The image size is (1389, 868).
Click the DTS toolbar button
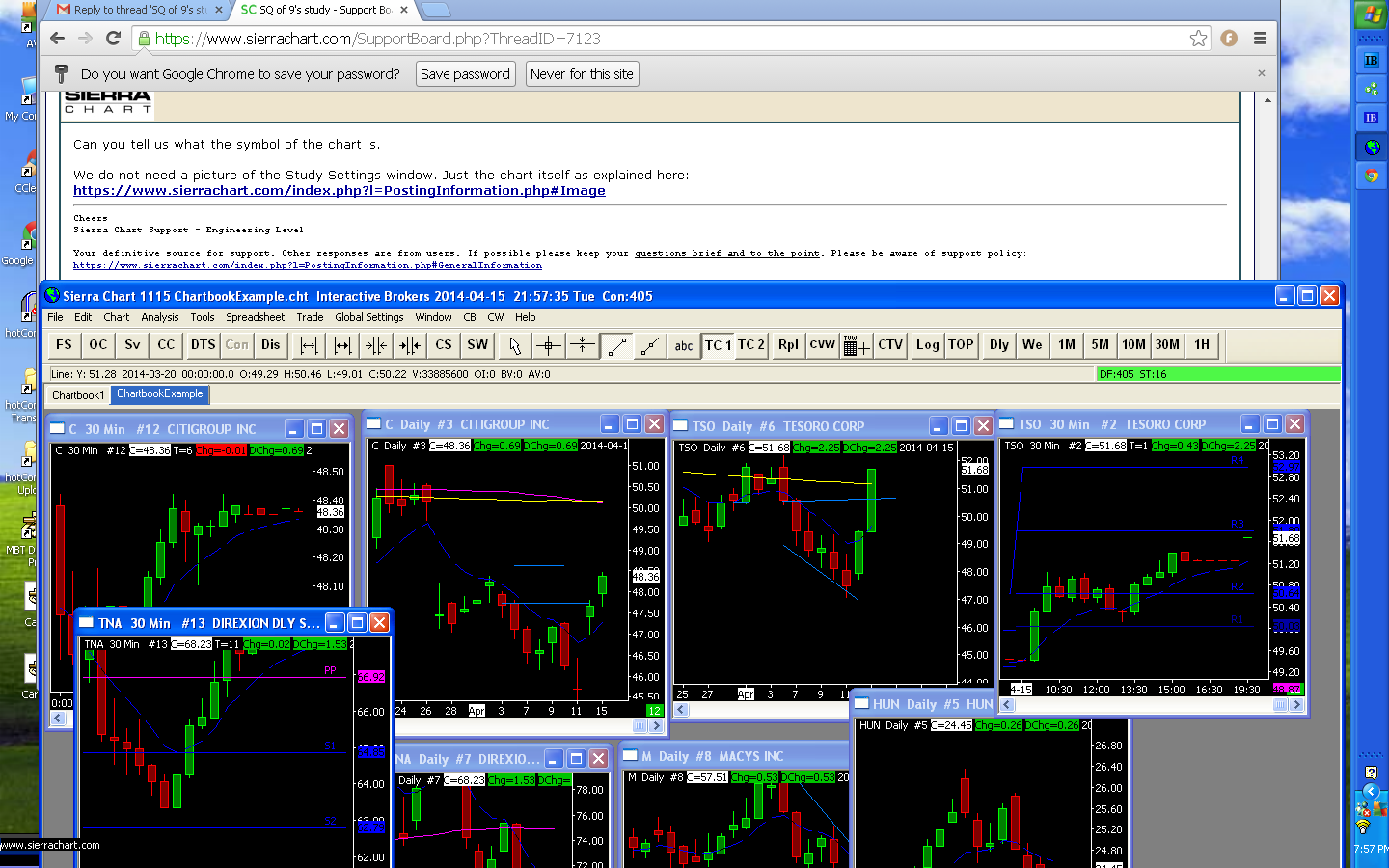click(203, 345)
